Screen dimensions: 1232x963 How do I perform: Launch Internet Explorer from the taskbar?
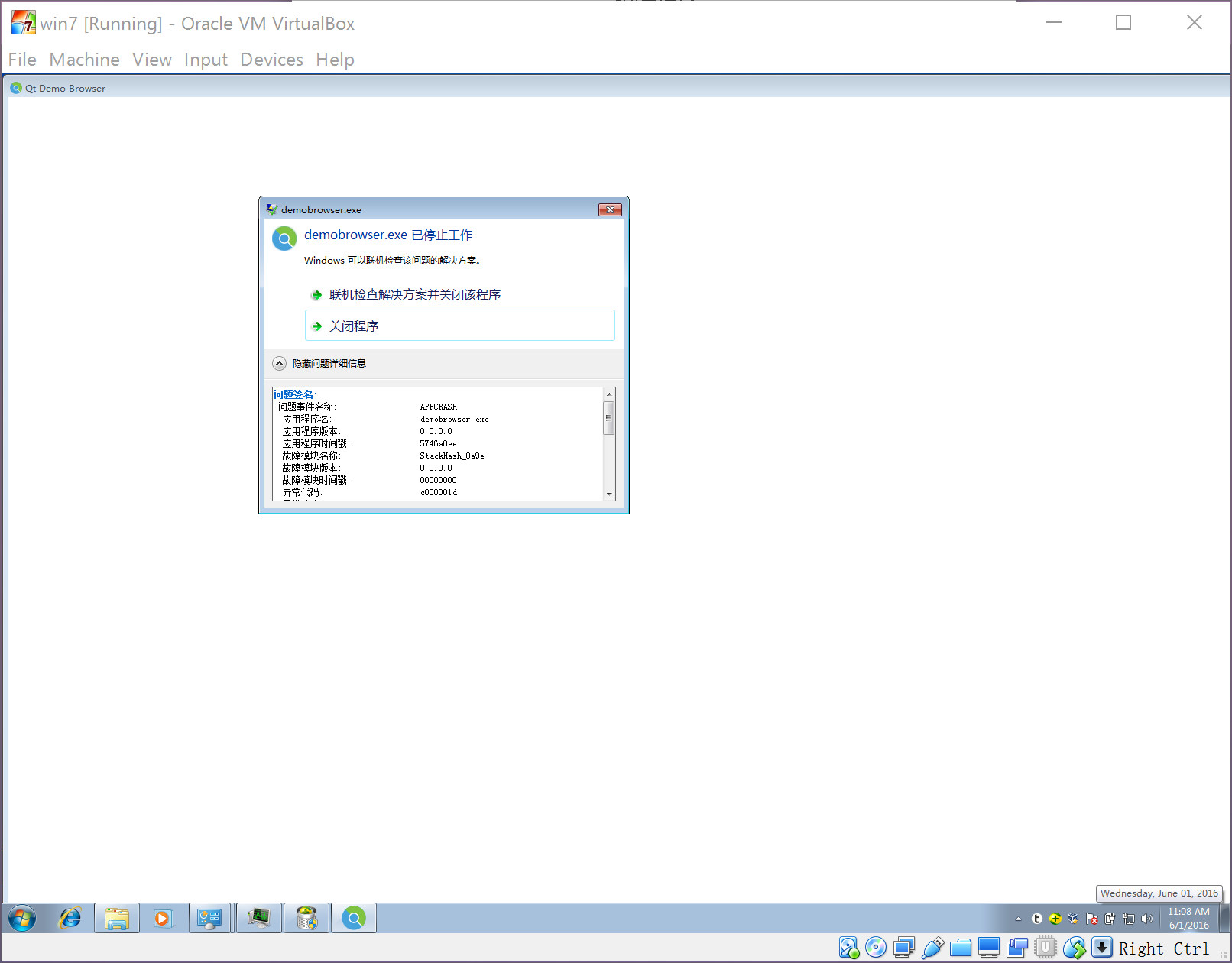[70, 918]
